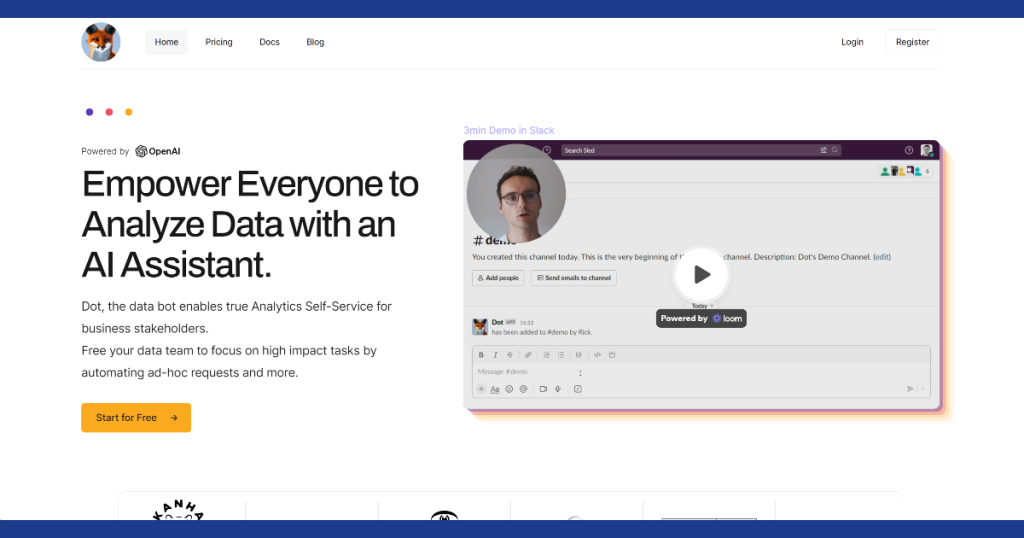Click the Start for Free button

click(x=136, y=418)
